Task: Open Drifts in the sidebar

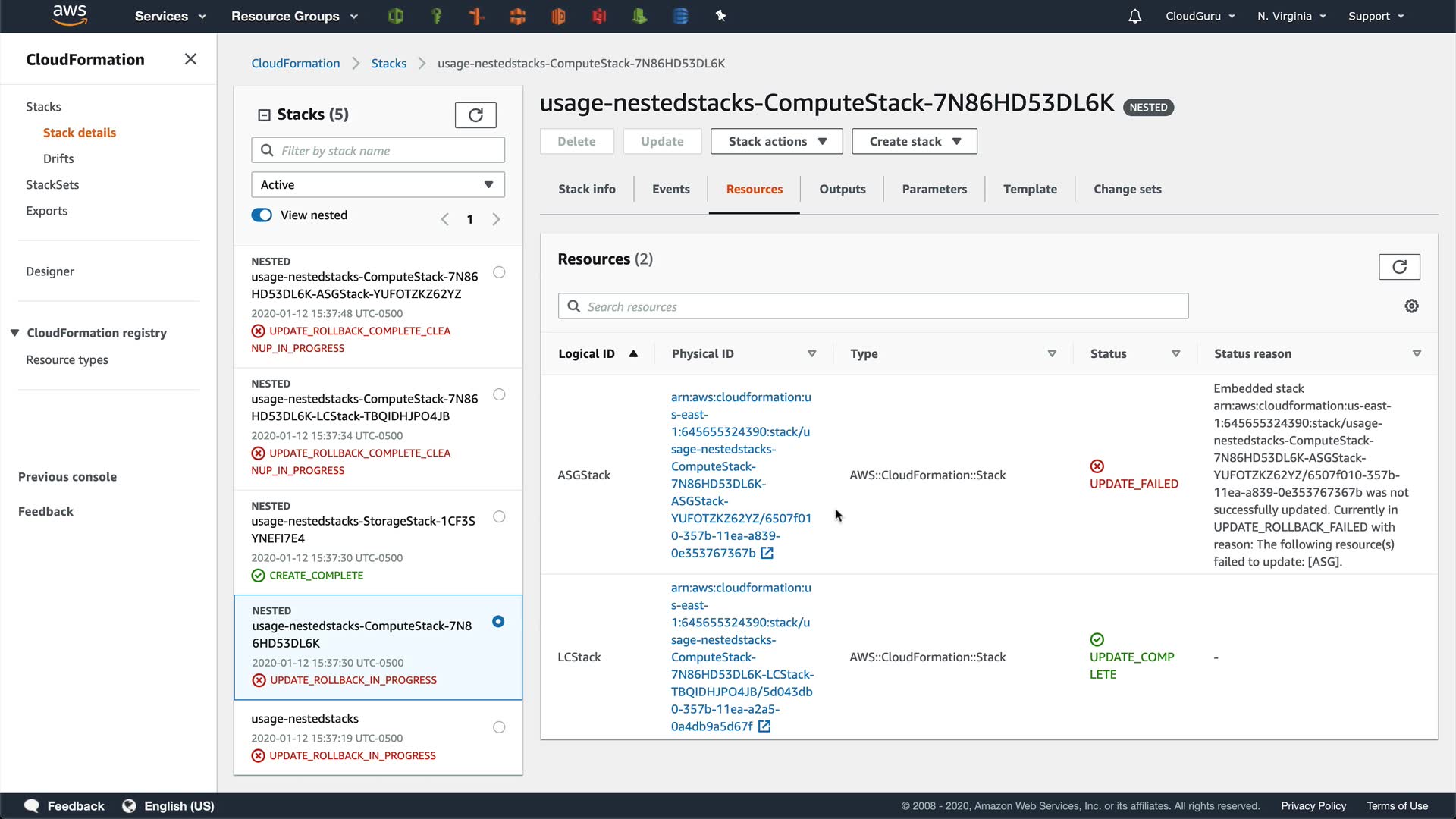Action: pos(58,158)
